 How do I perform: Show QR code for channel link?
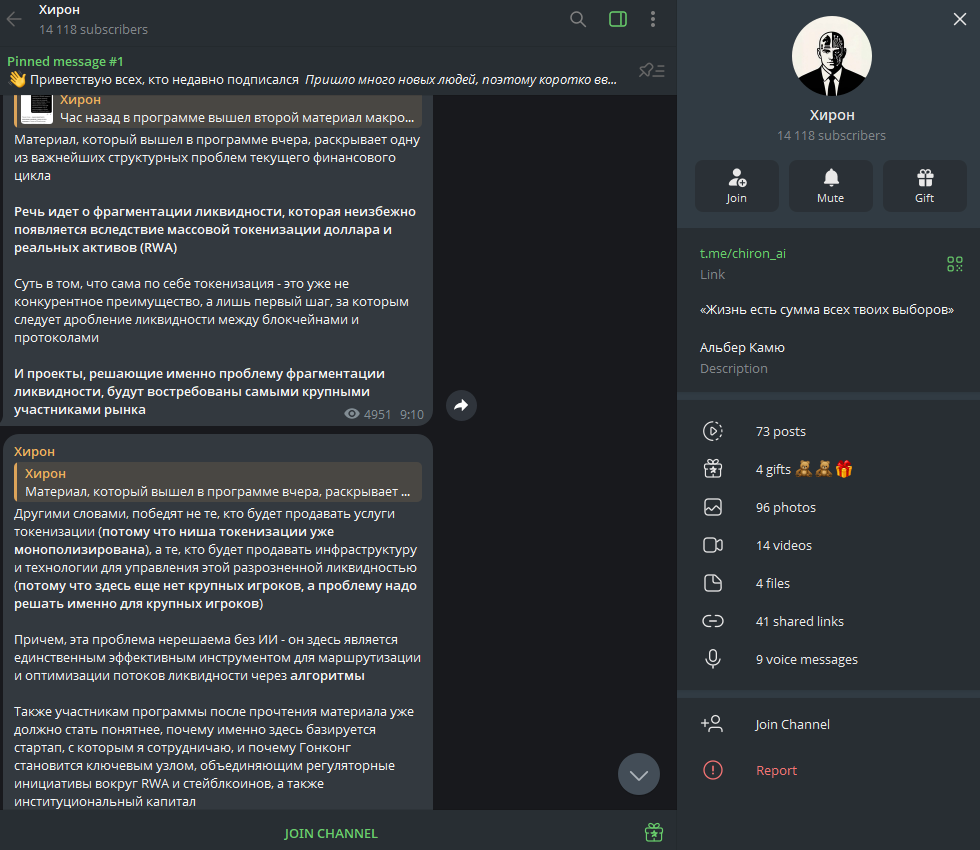coord(954,264)
